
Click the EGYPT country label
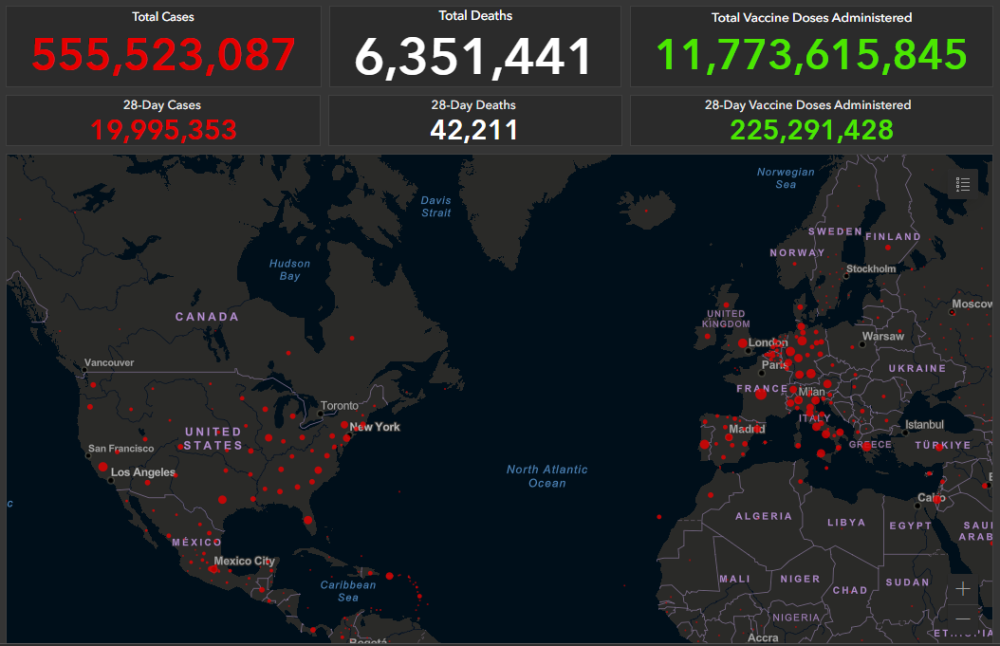911,525
